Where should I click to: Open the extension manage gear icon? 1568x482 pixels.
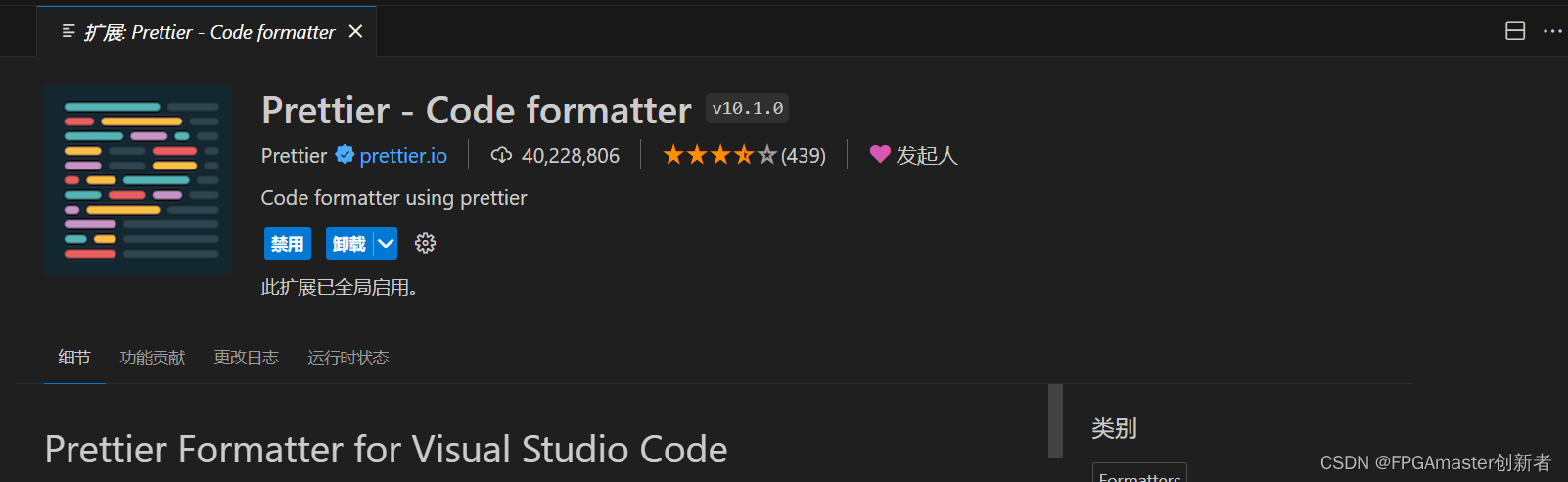(x=425, y=243)
